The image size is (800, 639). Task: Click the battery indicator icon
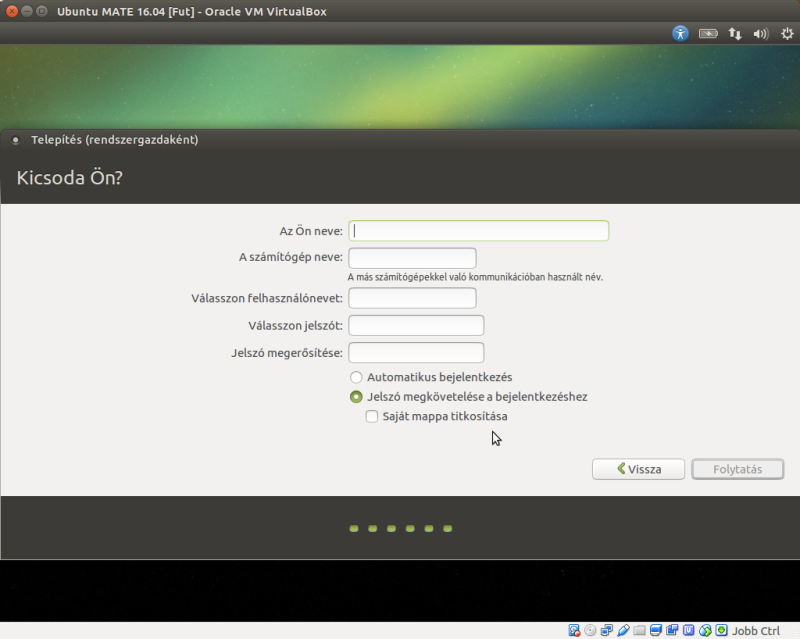[708, 34]
